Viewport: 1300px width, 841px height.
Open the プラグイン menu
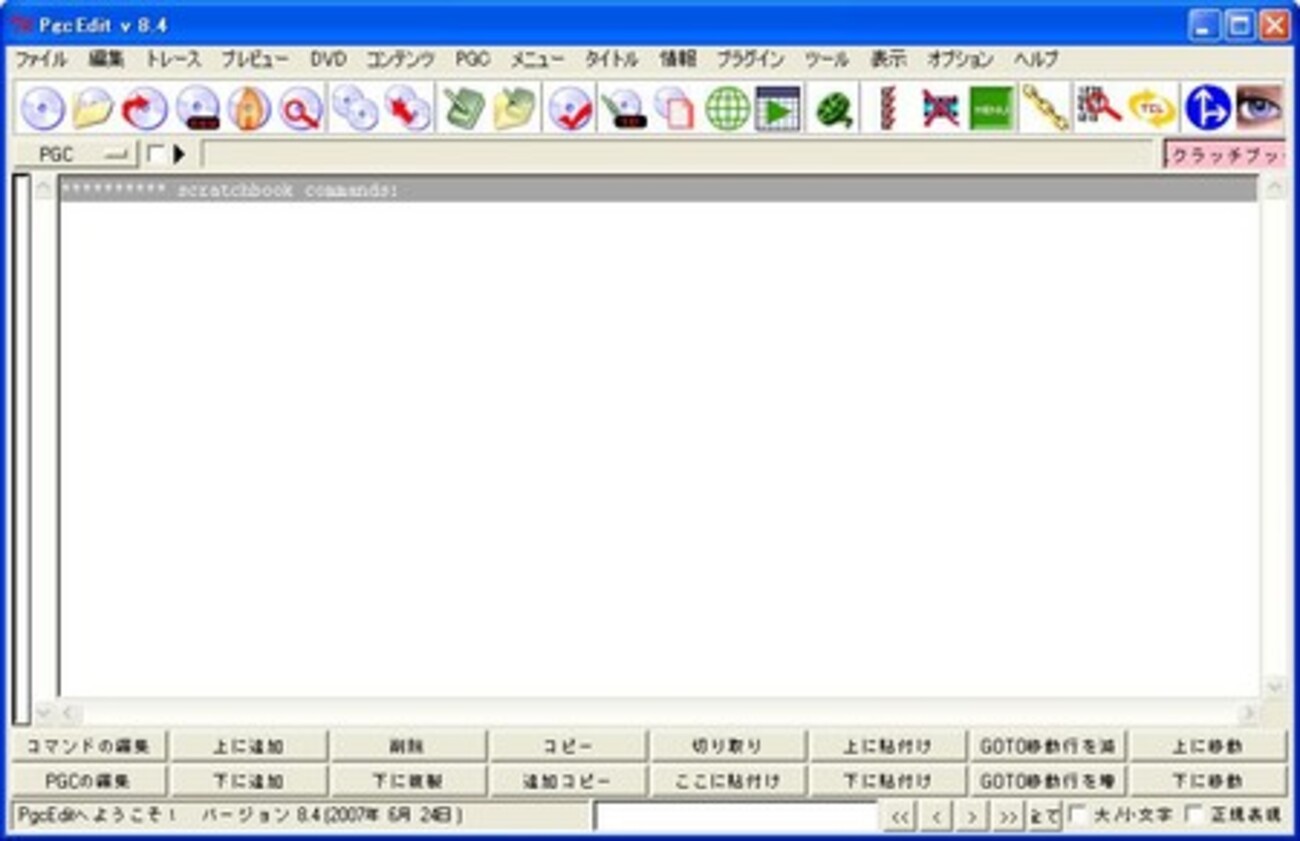pos(750,59)
